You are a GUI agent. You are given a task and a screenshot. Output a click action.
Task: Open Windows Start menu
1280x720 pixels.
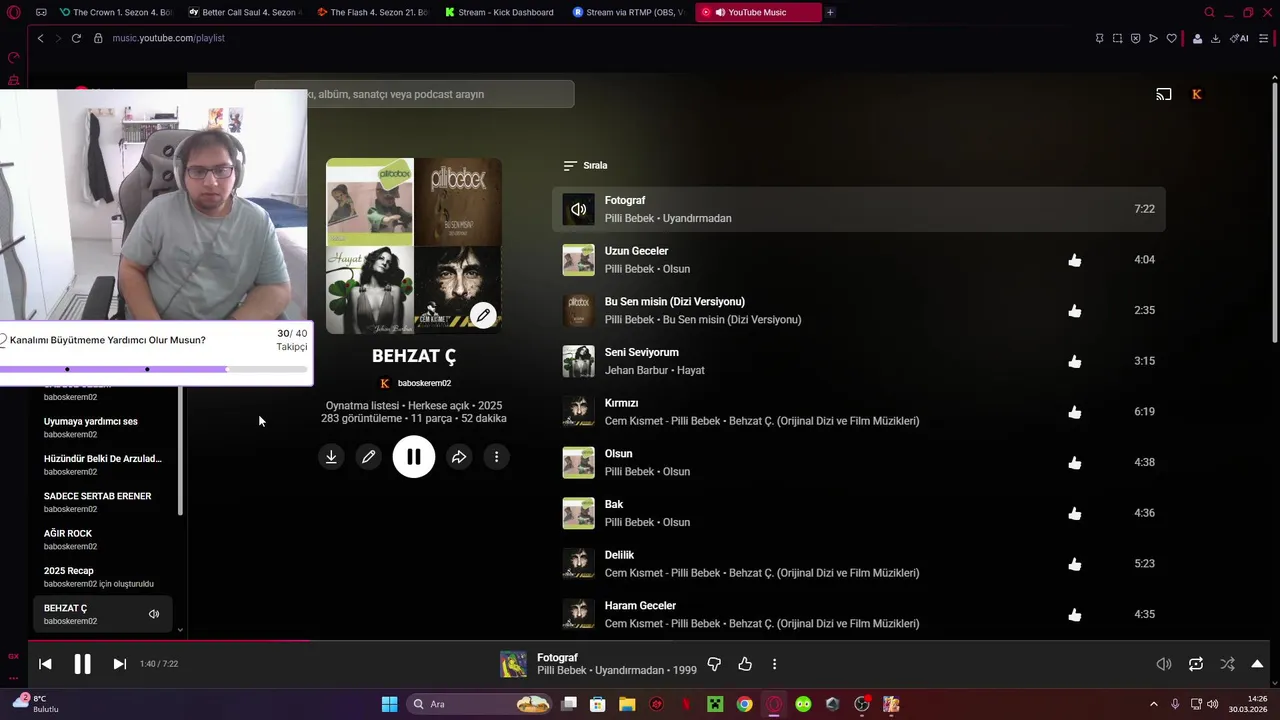point(389,704)
